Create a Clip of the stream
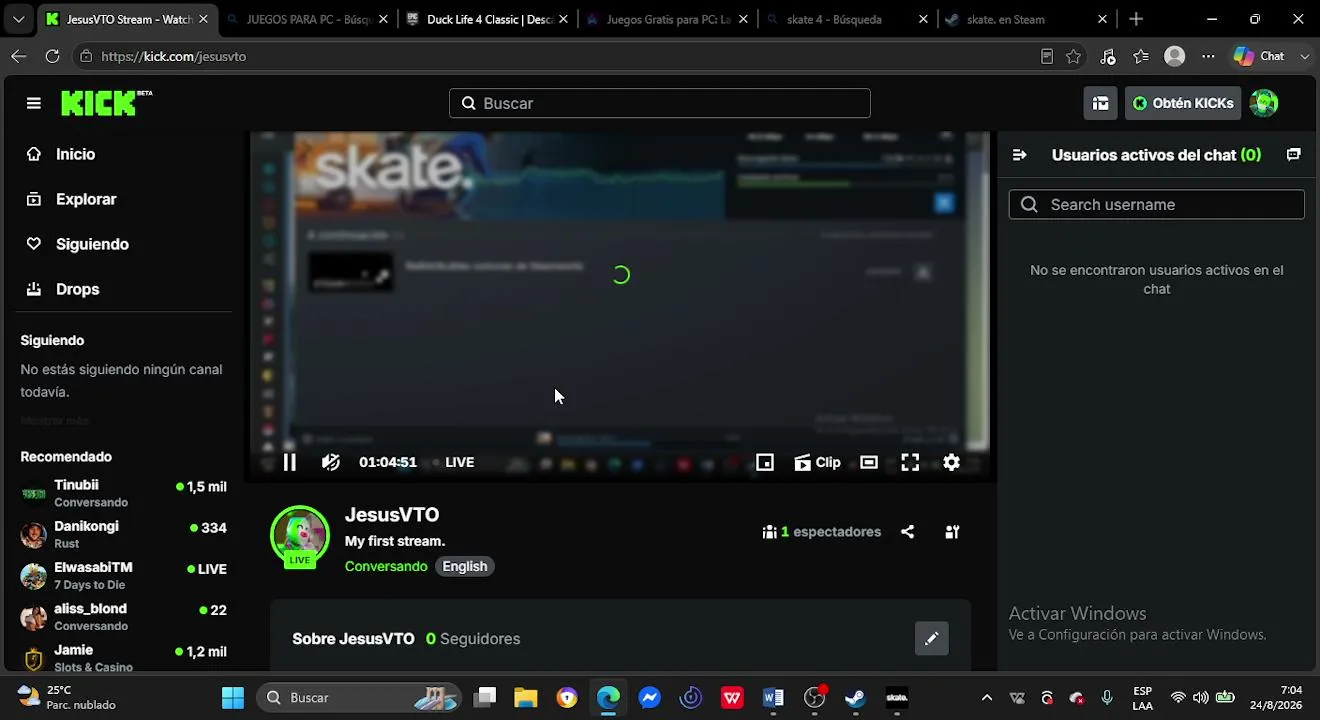Viewport: 1320px width, 720px height. click(817, 462)
